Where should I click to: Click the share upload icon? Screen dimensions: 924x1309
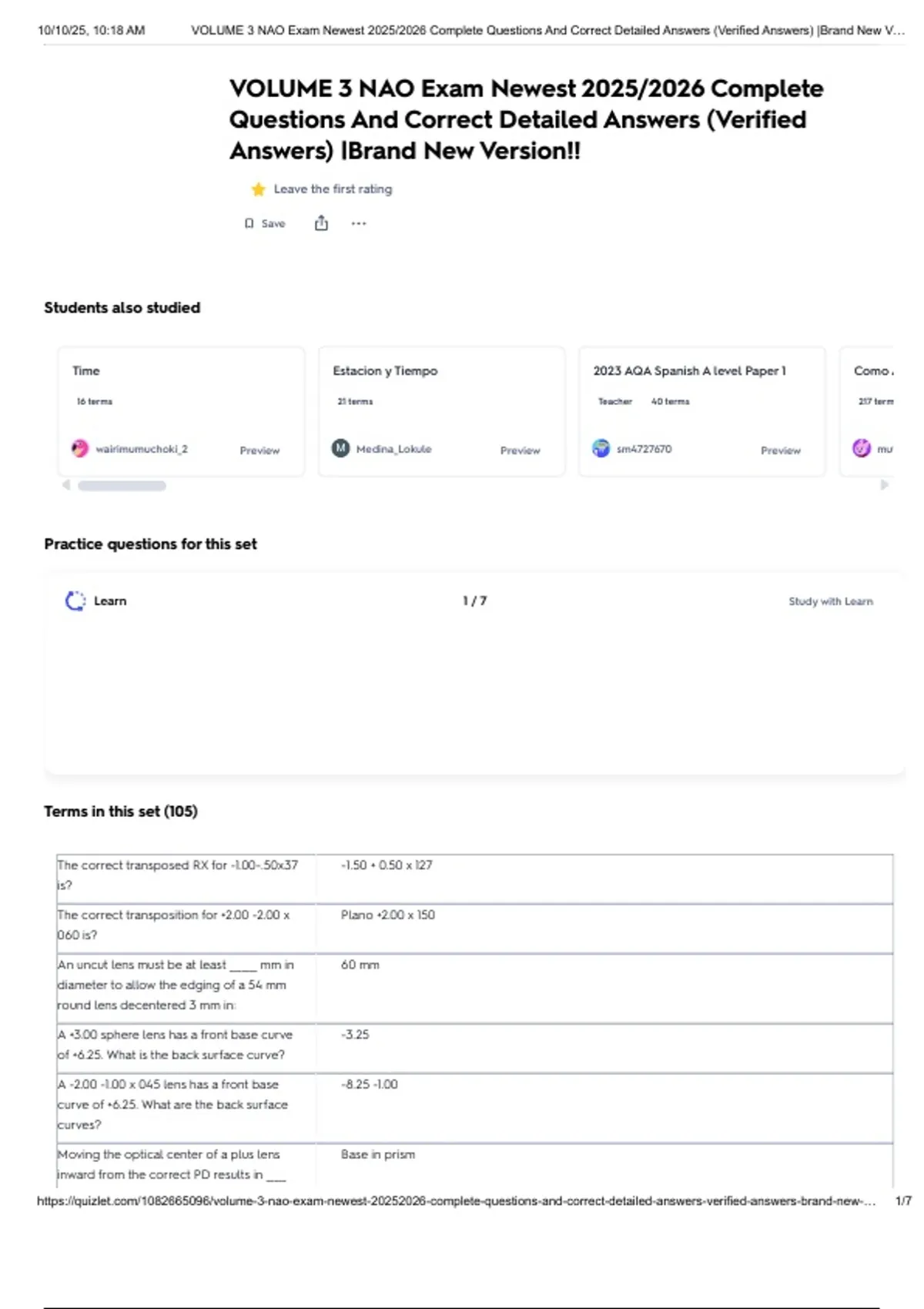(321, 223)
